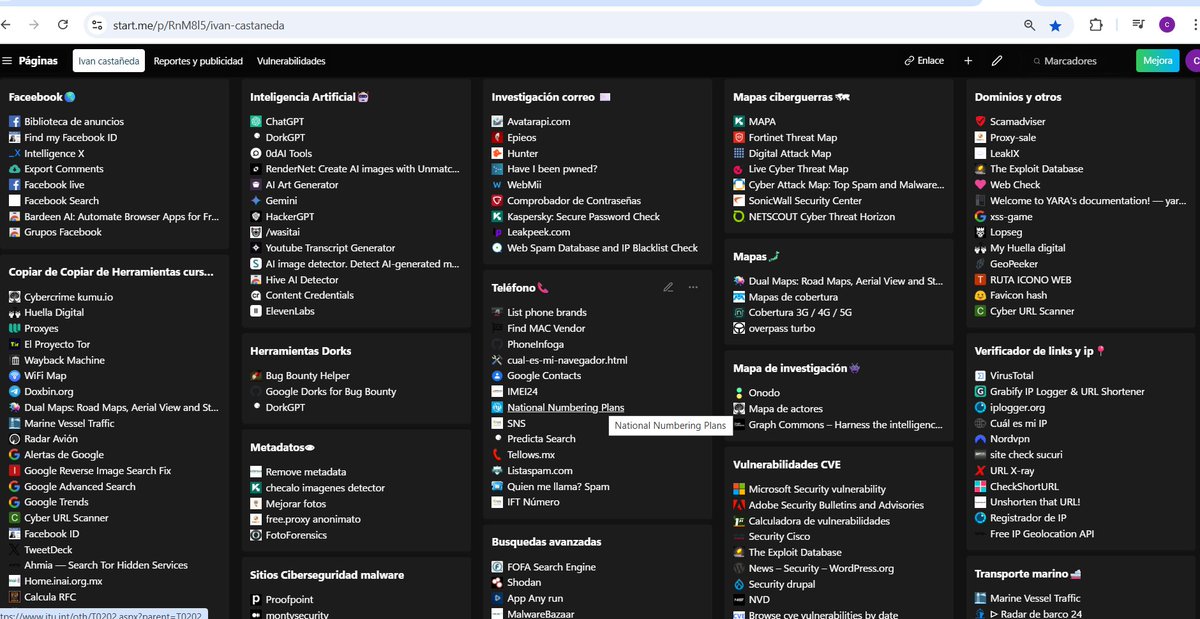This screenshot has width=1200, height=619.
Task: Open Hive AI Detector link
Action: (302, 280)
